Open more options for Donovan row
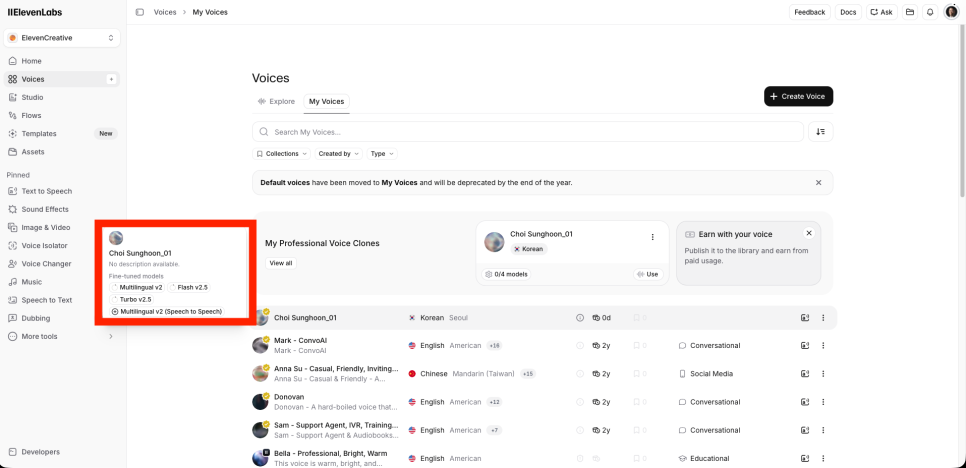The image size is (966, 468). pos(823,402)
